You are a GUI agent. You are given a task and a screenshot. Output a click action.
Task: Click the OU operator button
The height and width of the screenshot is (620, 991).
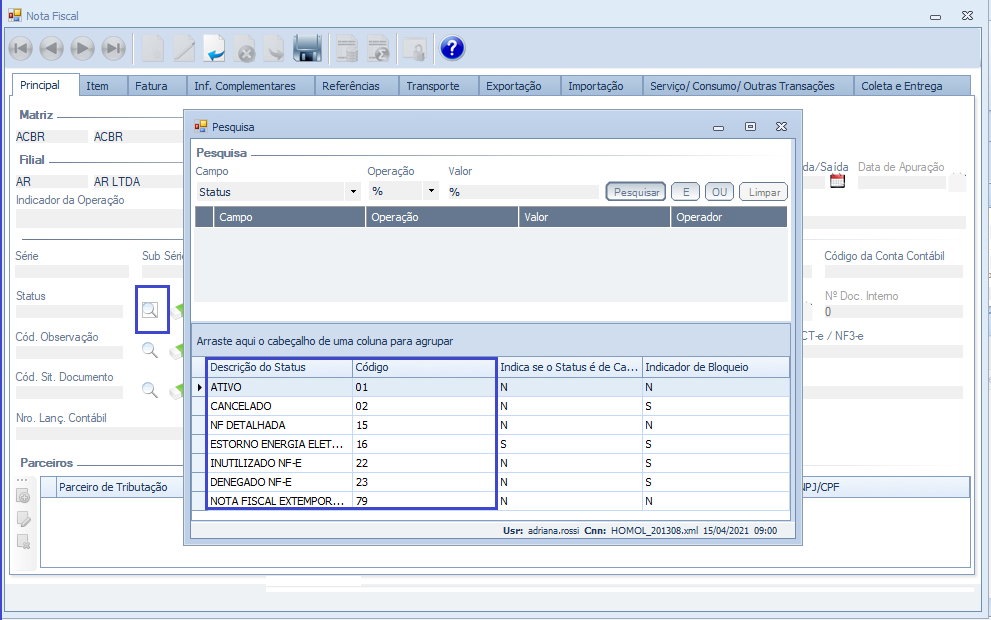[719, 191]
